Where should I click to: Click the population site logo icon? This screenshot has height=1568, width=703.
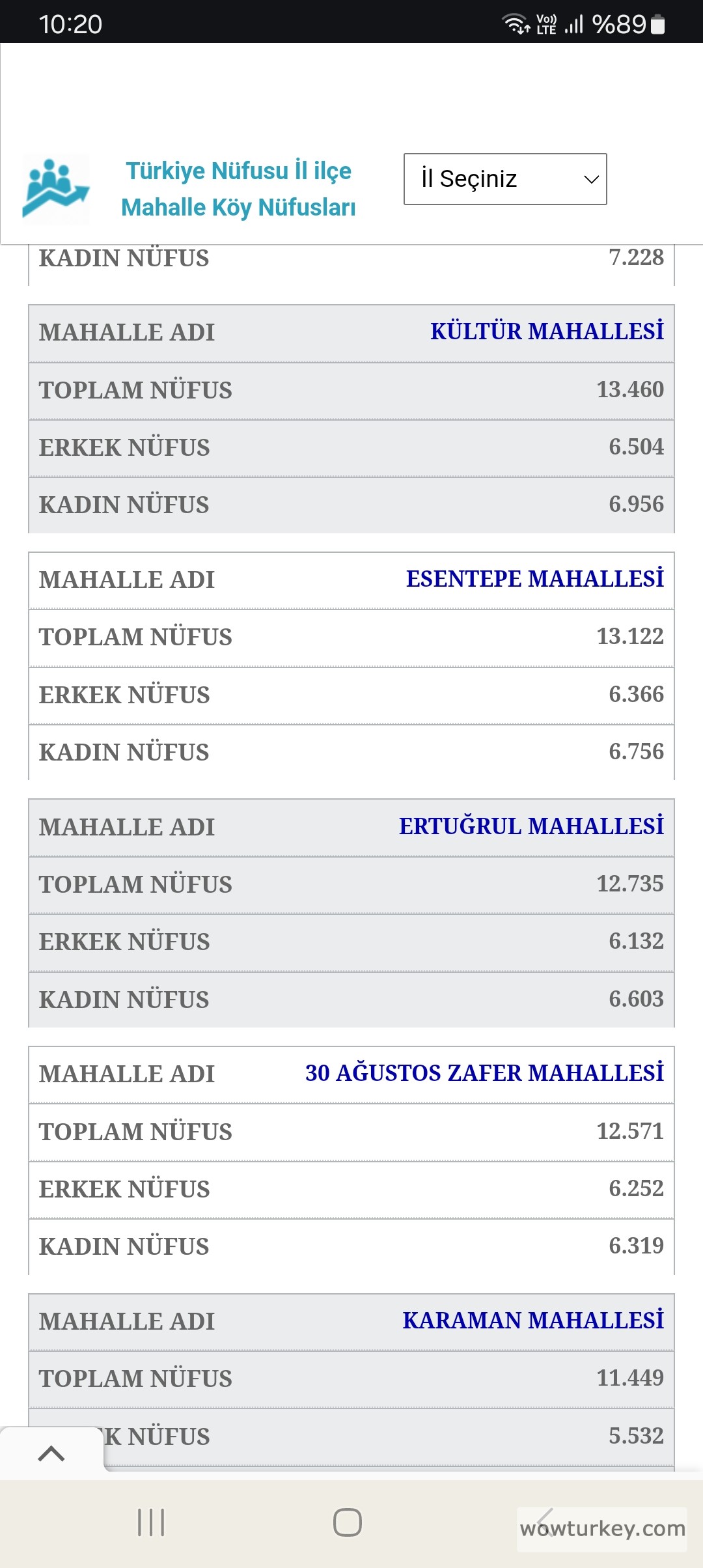coord(56,189)
